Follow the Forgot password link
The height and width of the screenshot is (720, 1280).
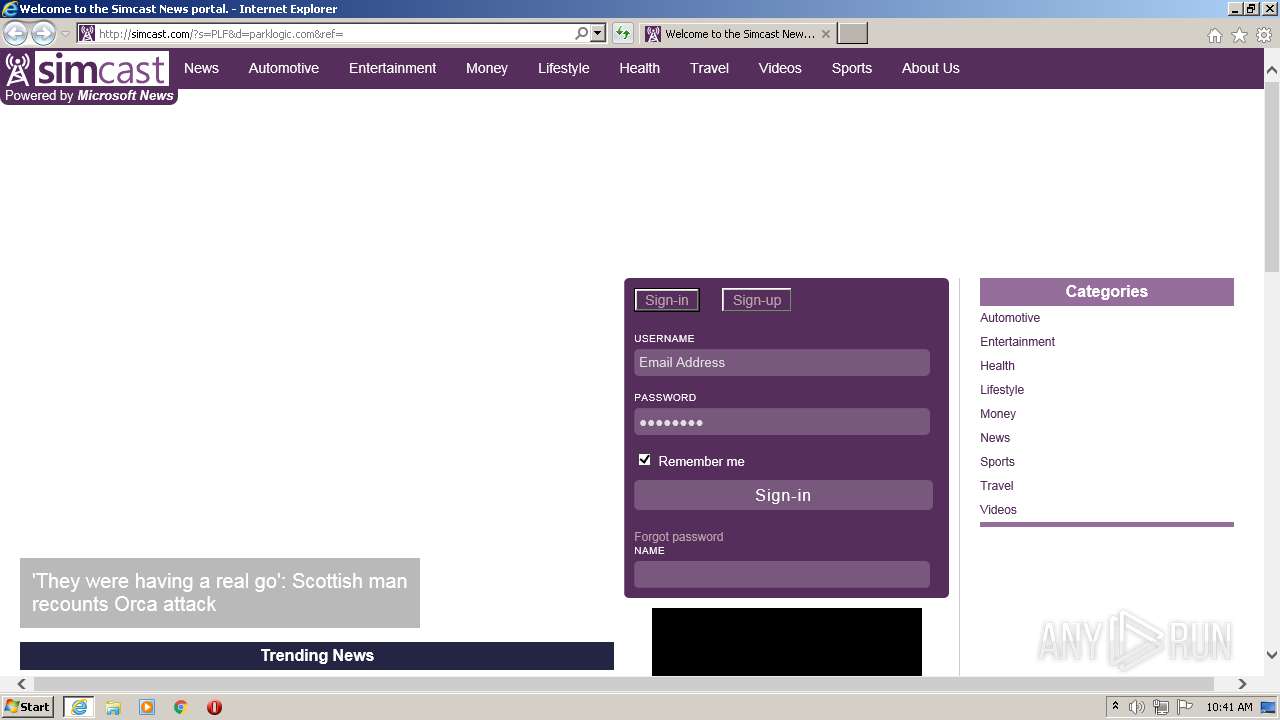(678, 537)
